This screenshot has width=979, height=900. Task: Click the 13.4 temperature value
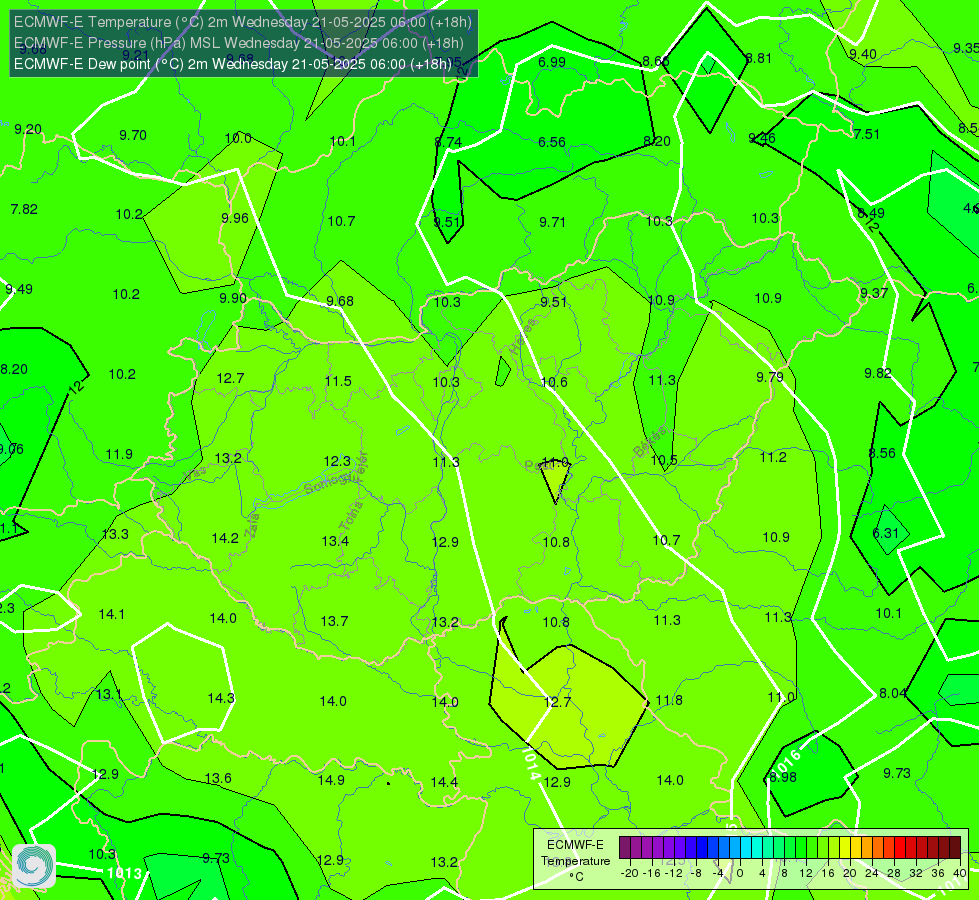pos(335,541)
